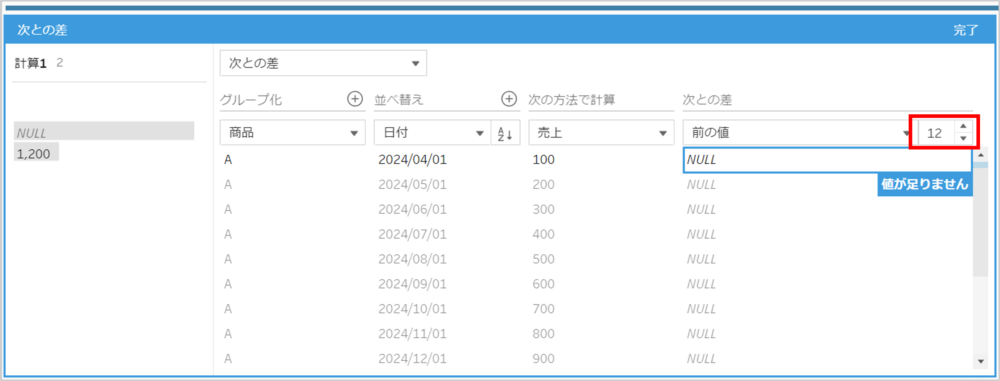Toggle the A-Z sort order icon
1000x381 pixels.
point(506,133)
